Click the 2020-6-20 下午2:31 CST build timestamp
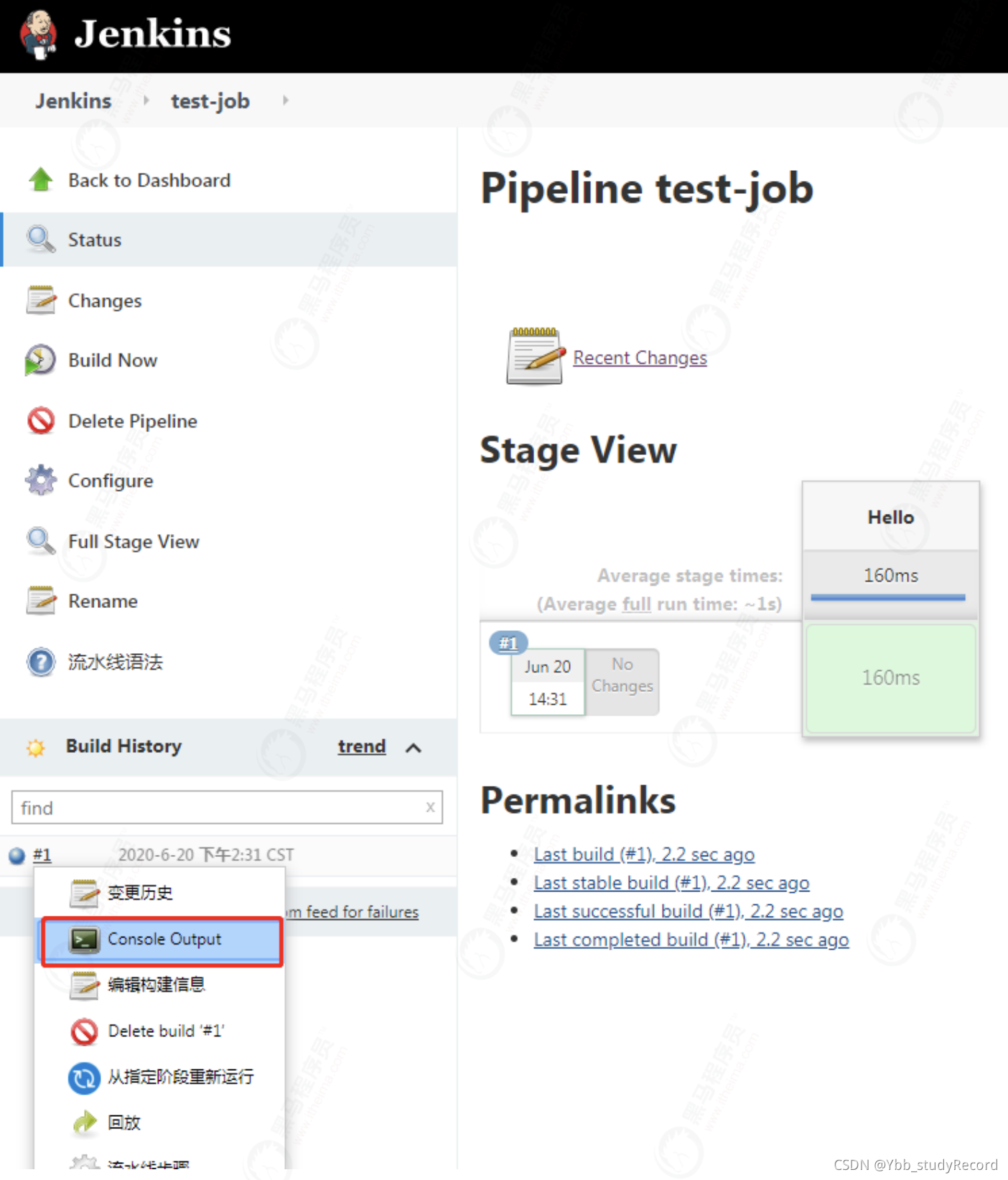This screenshot has height=1180, width=1008. point(206,855)
